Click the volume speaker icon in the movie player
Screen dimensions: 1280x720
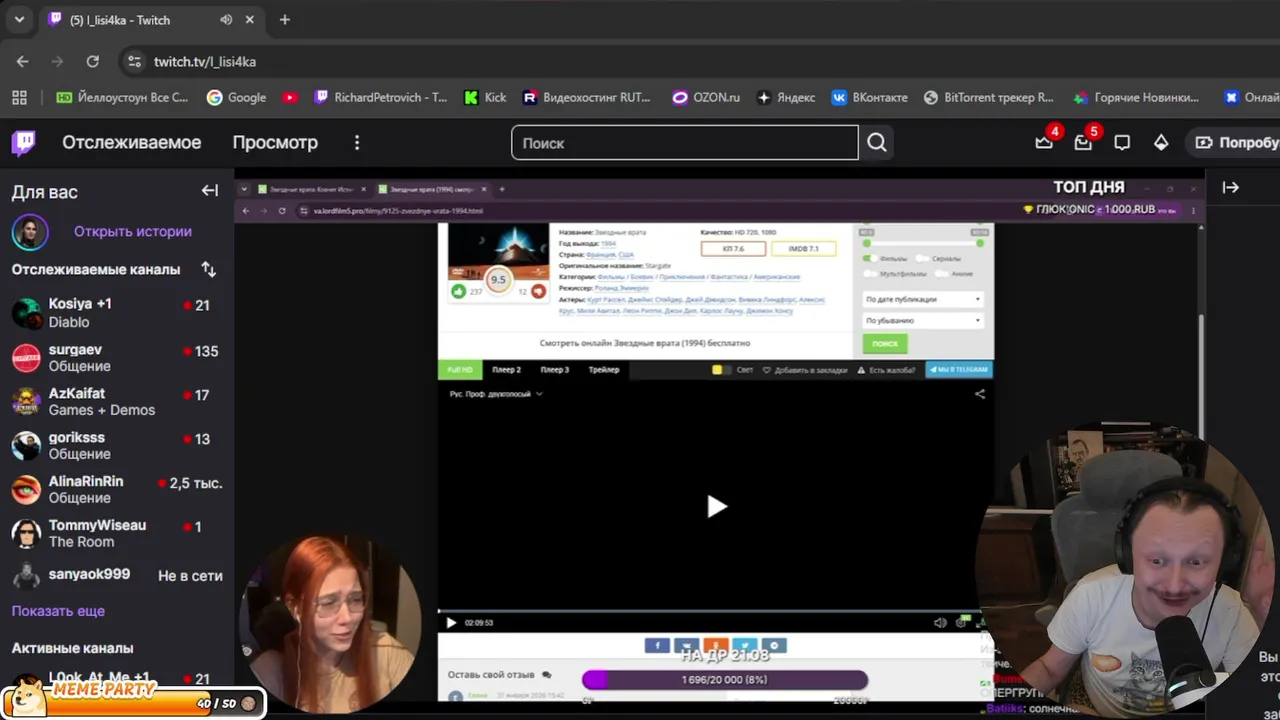coord(940,622)
